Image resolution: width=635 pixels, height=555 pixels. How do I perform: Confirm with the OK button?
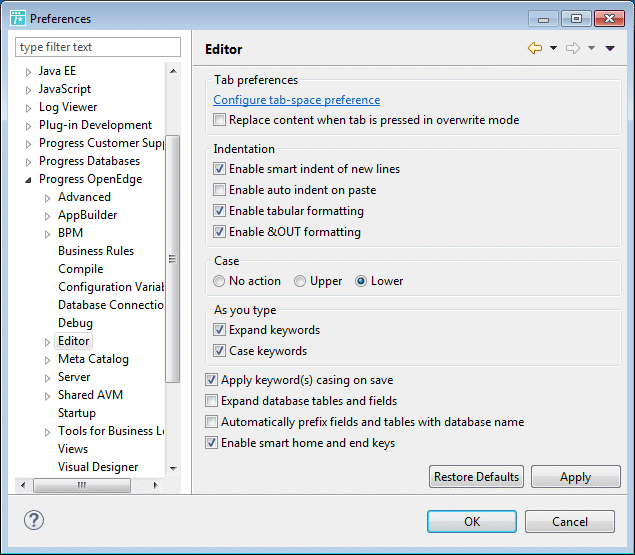pos(472,521)
